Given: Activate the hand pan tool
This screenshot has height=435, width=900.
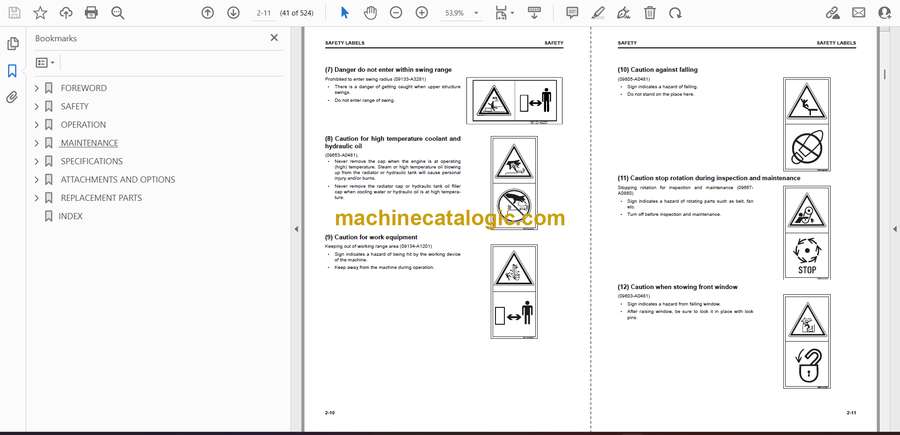Looking at the screenshot, I should [370, 13].
